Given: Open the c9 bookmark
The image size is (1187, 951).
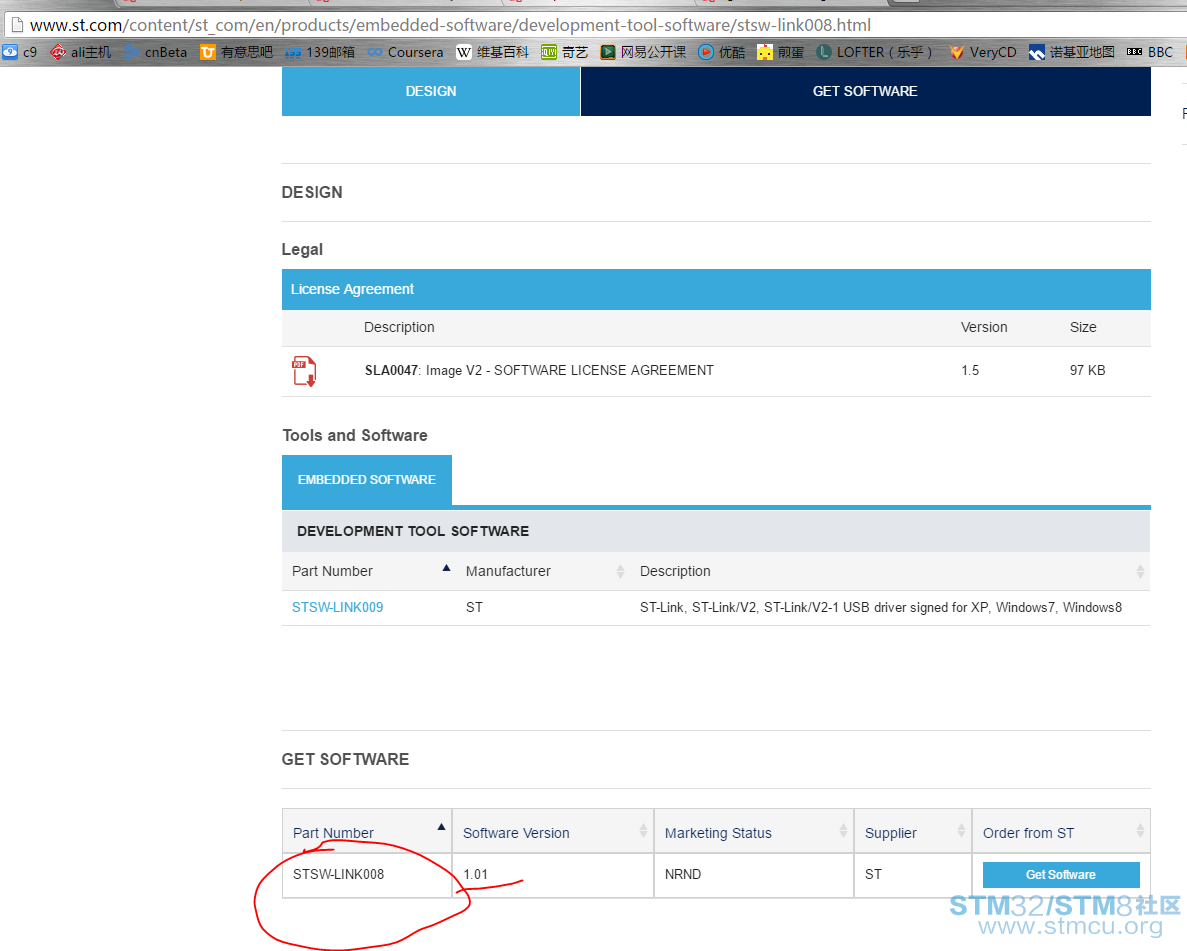Looking at the screenshot, I should [20, 52].
